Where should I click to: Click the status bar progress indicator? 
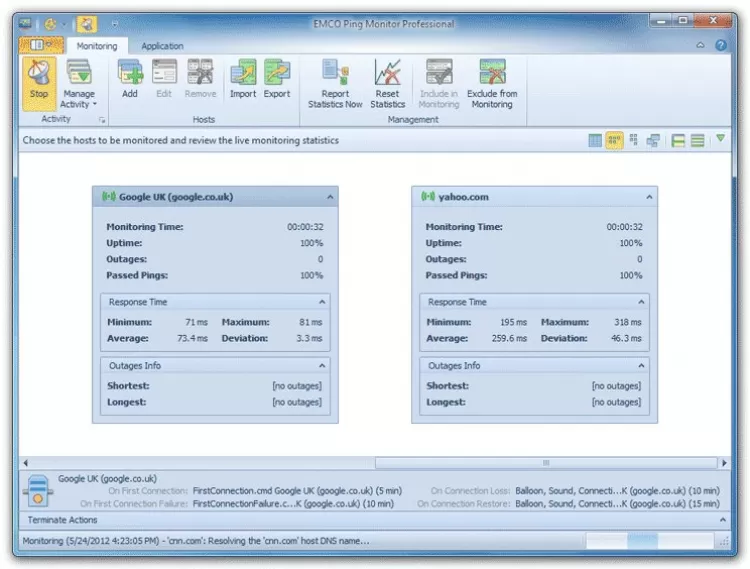[649, 541]
